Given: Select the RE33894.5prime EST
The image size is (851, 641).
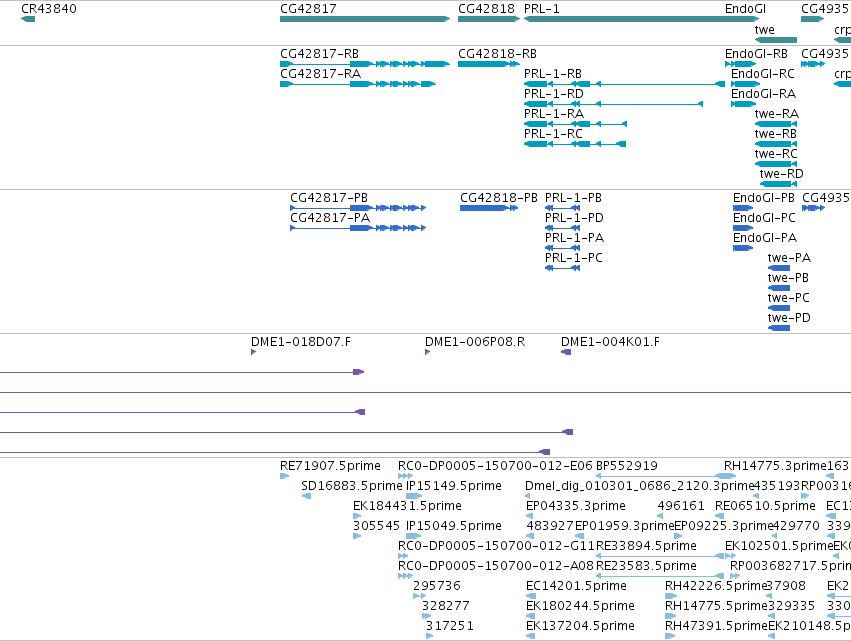Looking at the screenshot, I should 661,556.
